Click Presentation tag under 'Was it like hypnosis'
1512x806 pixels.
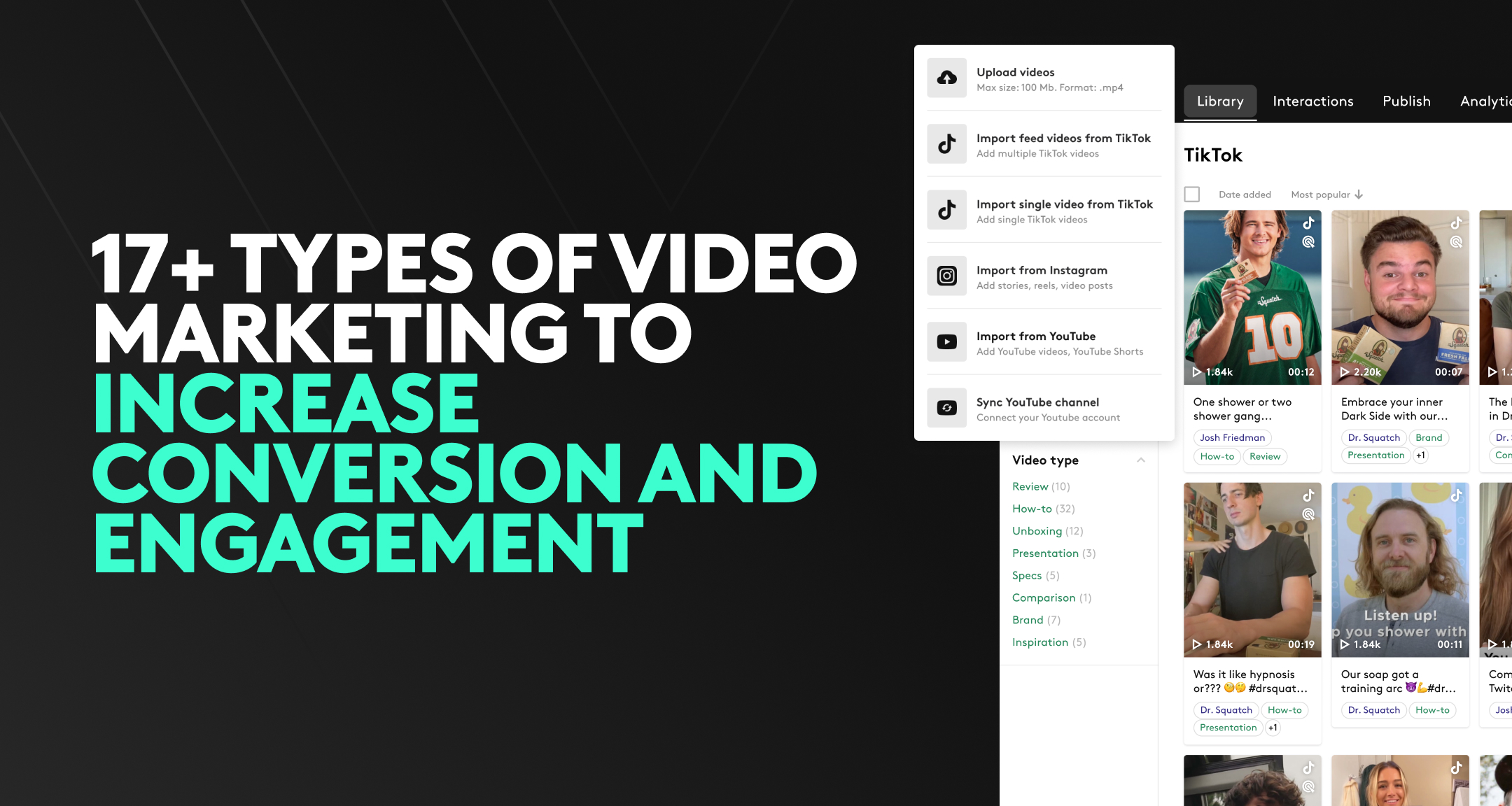pos(1228,728)
